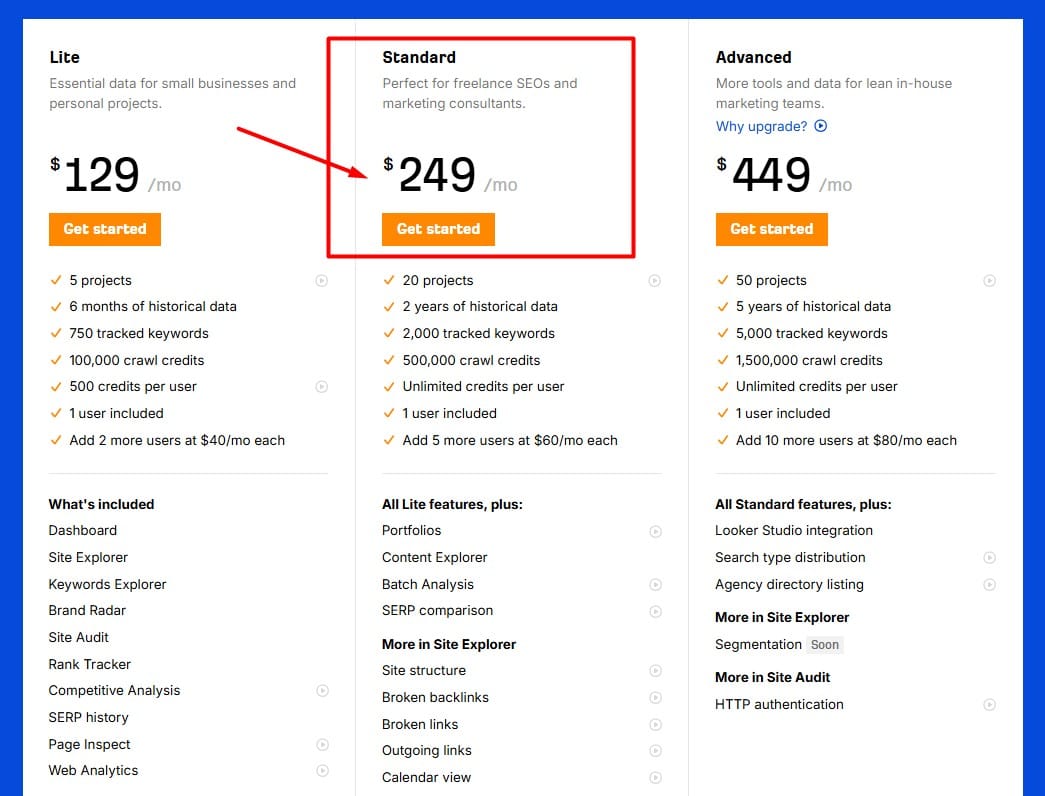The image size is (1045, 796).
Task: Click the play icon next to "Batch Analysis"
Action: (656, 584)
